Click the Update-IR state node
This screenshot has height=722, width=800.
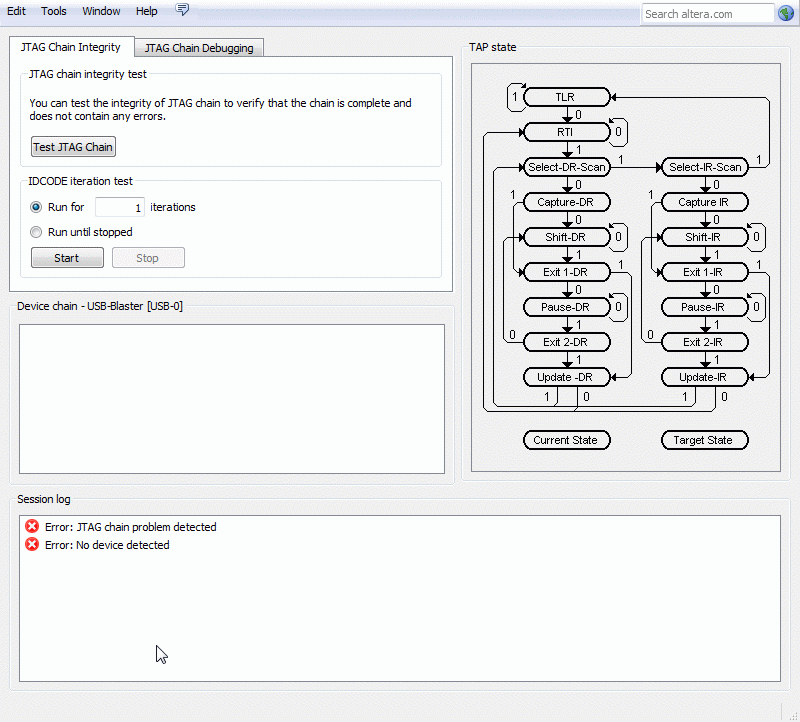point(704,377)
